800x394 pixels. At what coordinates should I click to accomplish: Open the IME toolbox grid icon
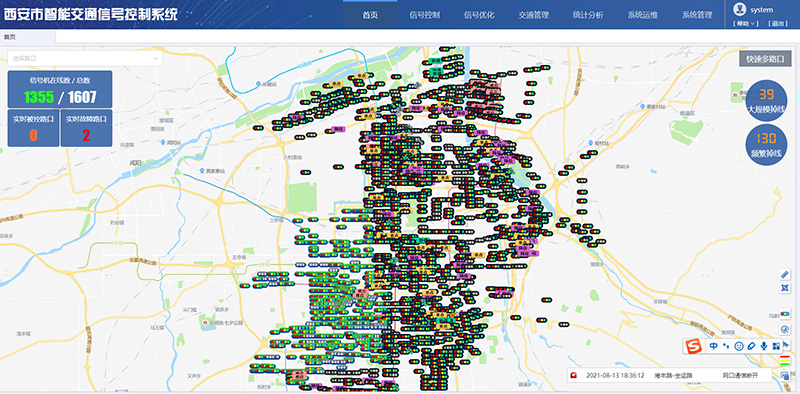coord(776,346)
